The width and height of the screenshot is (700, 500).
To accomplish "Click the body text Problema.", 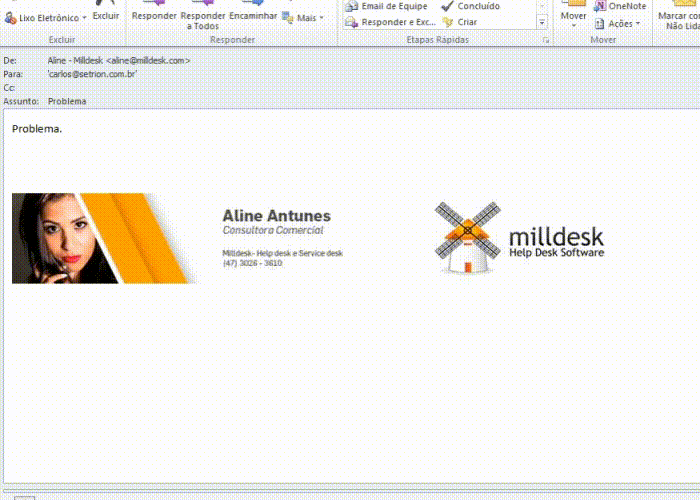I will click(37, 129).
